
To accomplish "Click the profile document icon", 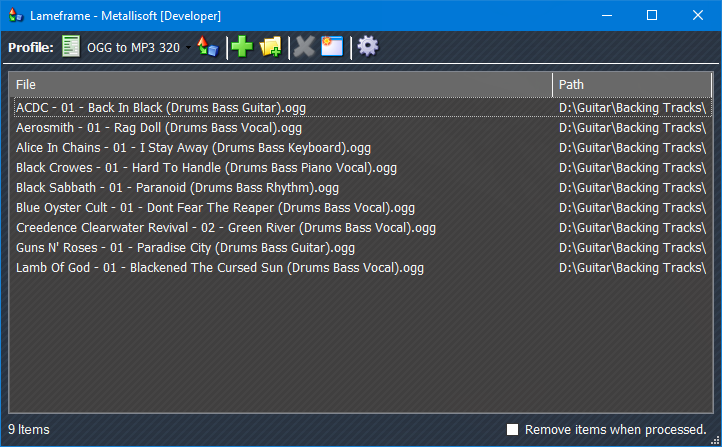I will [71, 47].
